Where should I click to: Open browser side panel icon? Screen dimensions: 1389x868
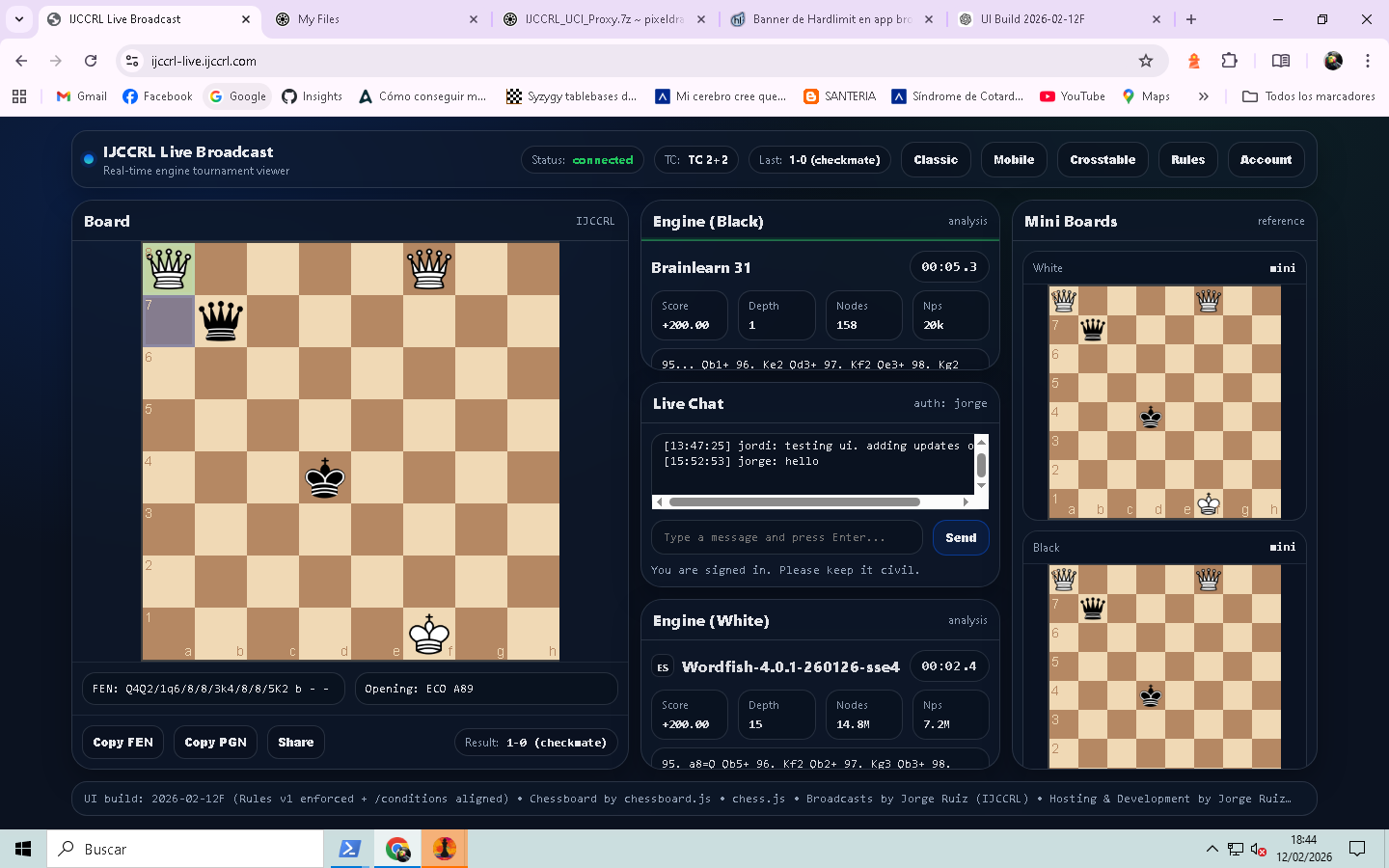click(x=1281, y=61)
